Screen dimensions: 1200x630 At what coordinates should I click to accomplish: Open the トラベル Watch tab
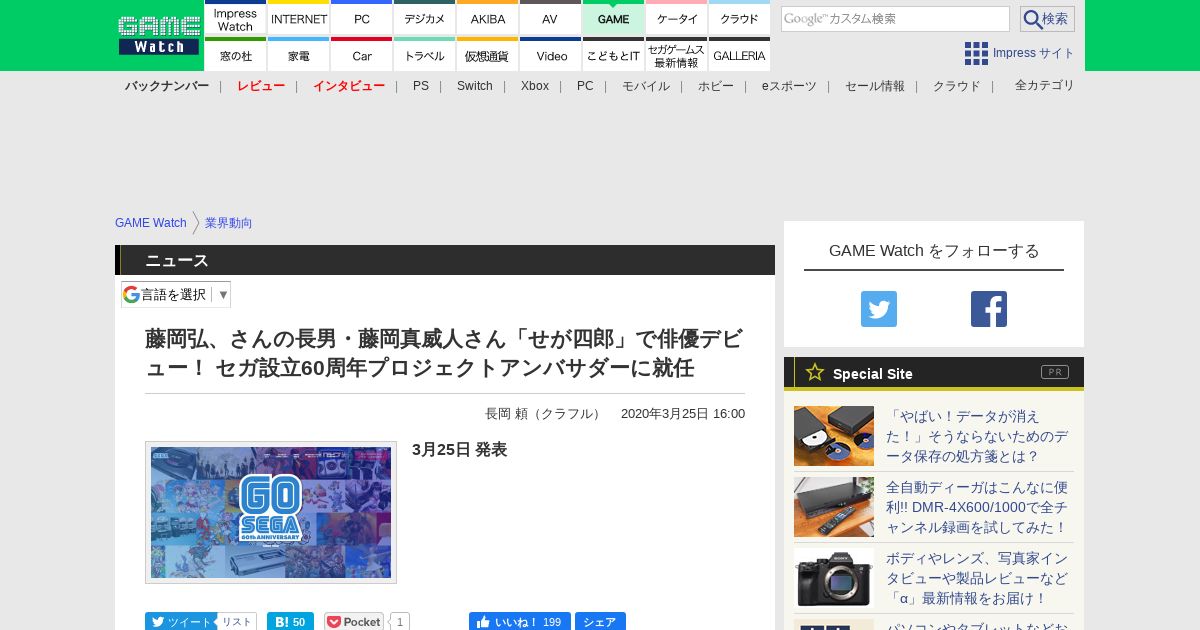[x=424, y=55]
